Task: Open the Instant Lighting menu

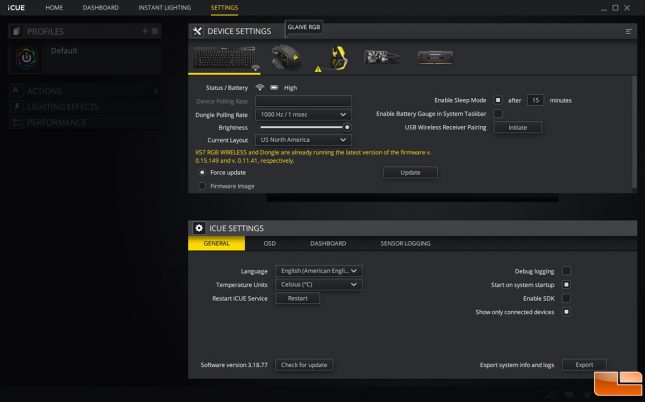Action: tap(165, 7)
